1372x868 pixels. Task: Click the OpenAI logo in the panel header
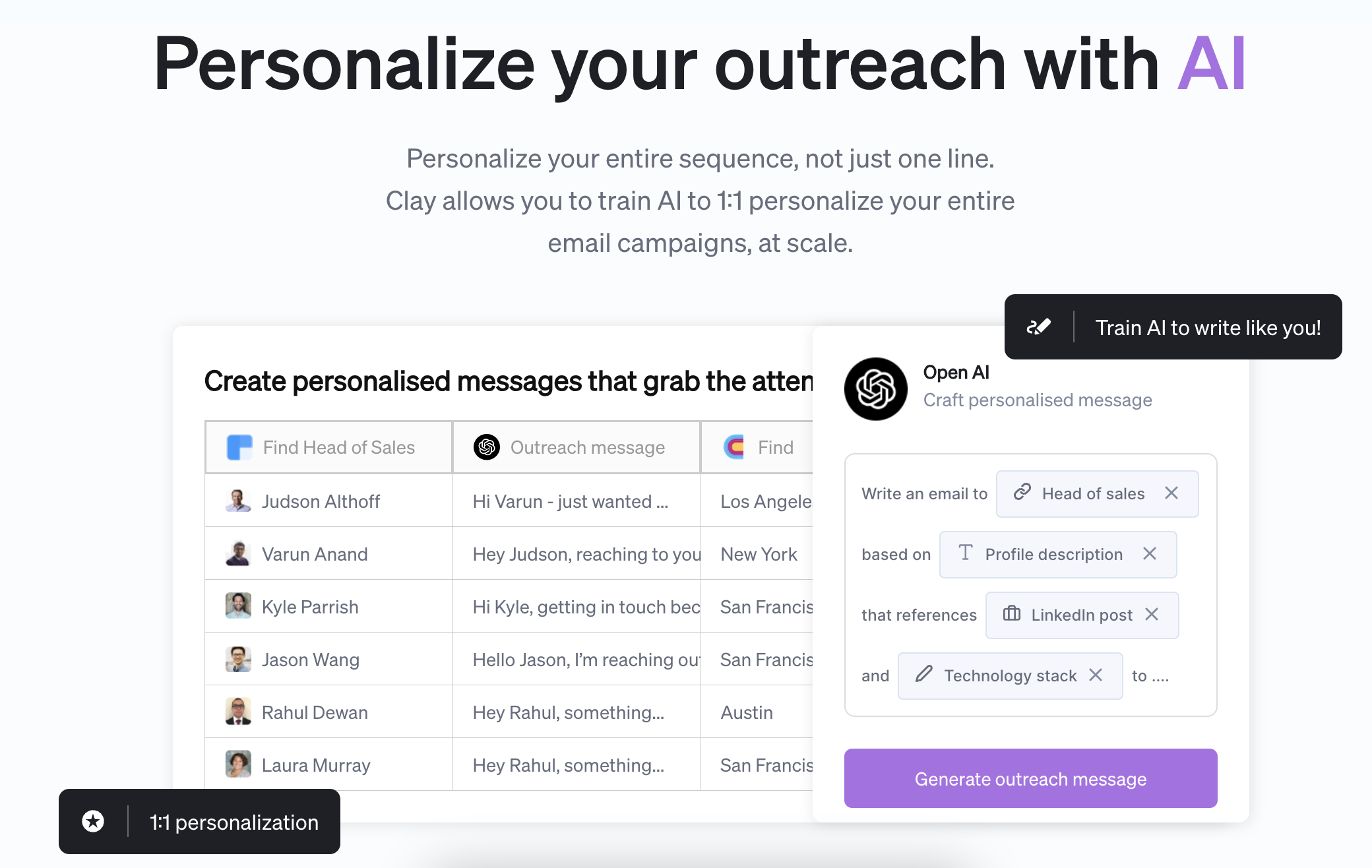pos(875,388)
